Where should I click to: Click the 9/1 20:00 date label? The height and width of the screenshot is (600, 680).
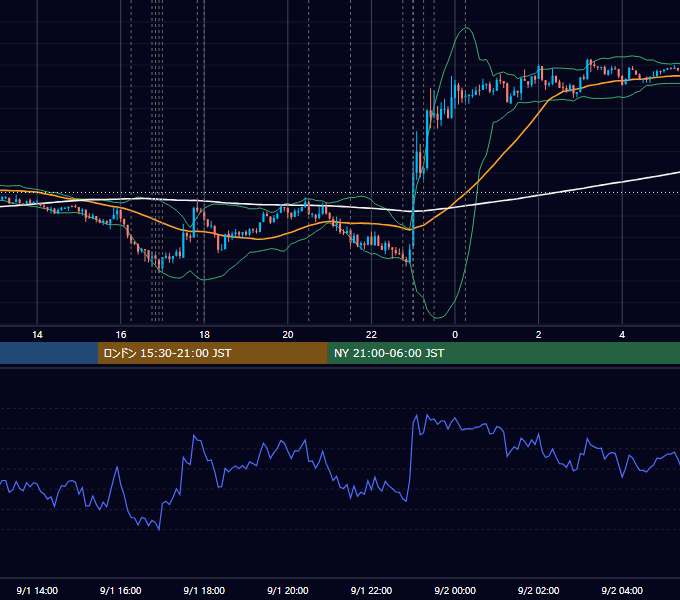[x=288, y=590]
